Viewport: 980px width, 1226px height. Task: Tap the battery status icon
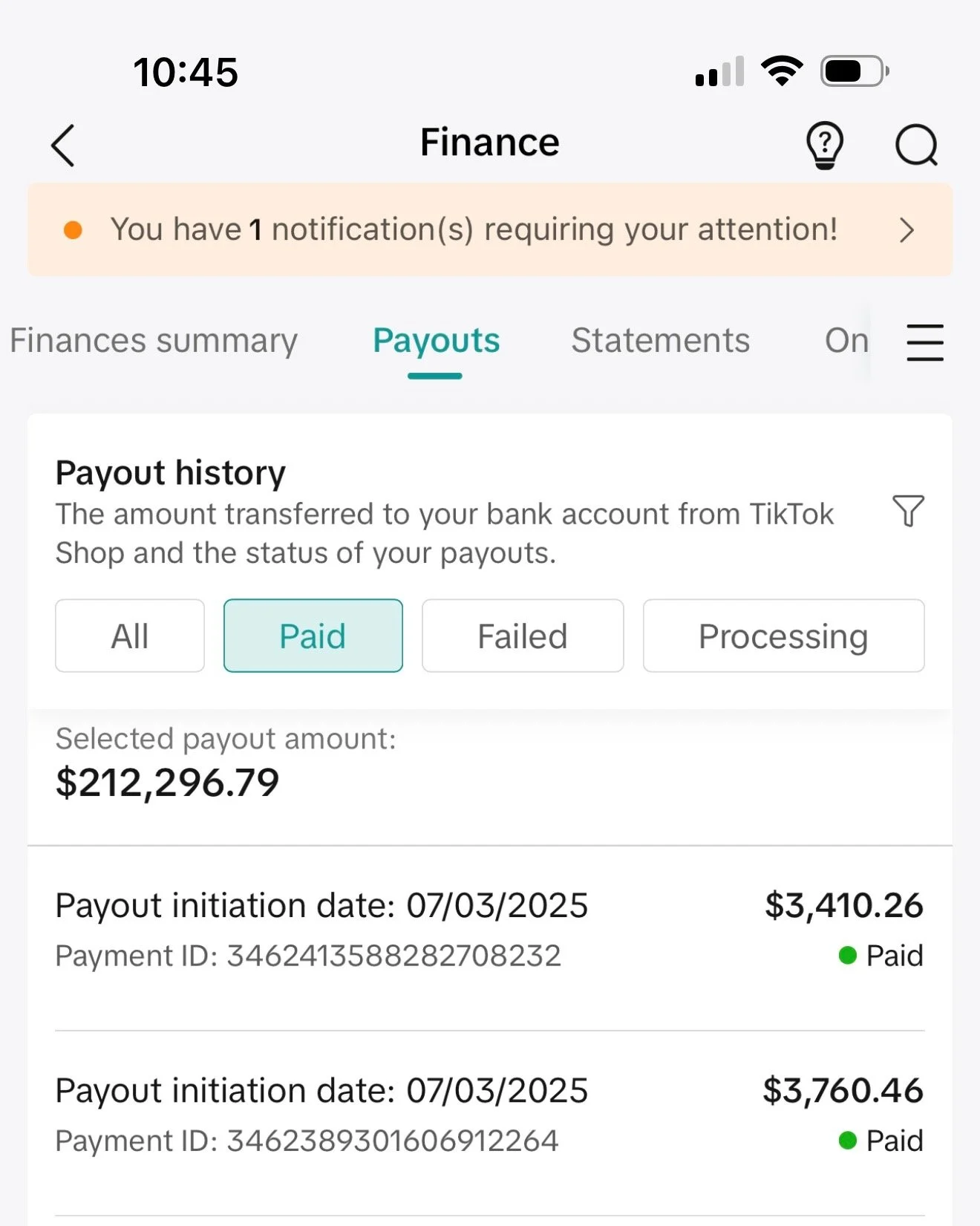pos(855,72)
